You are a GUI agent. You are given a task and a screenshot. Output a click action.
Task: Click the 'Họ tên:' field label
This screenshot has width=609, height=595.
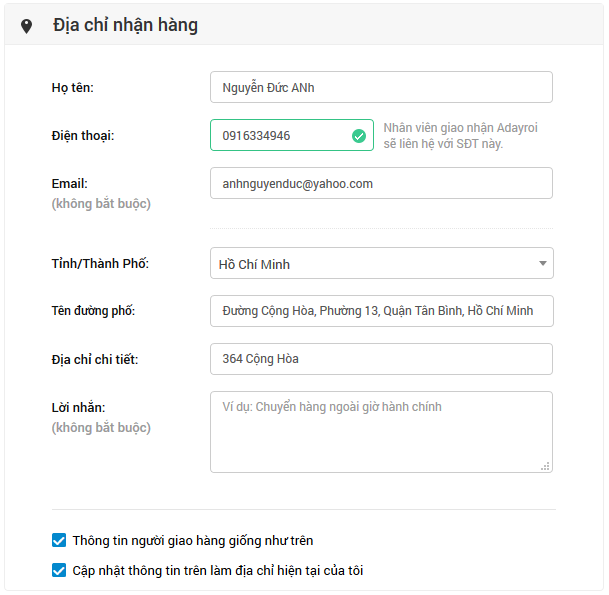click(x=73, y=88)
